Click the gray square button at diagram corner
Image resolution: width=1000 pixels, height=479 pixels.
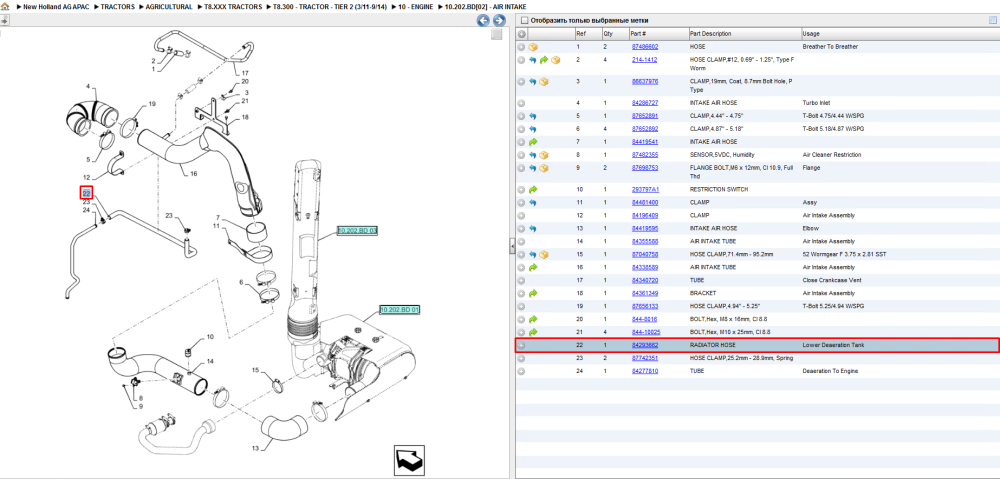click(x=496, y=34)
